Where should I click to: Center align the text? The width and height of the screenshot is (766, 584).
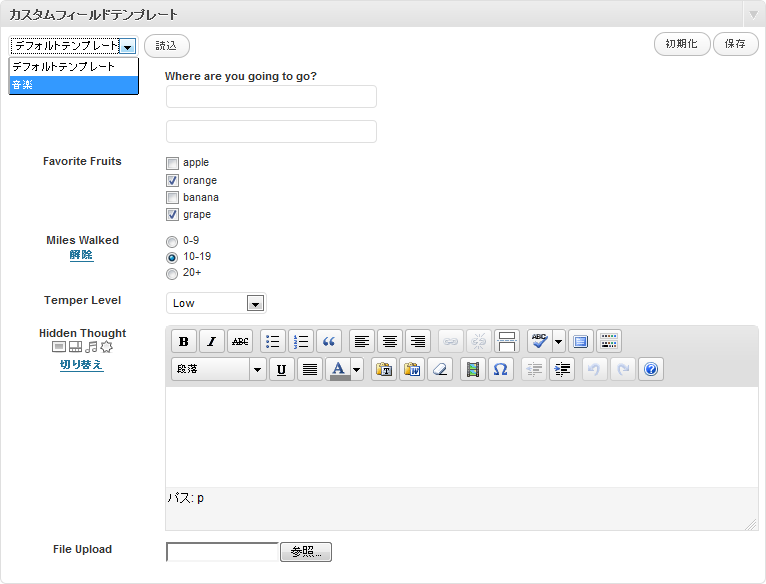pyautogui.click(x=390, y=341)
